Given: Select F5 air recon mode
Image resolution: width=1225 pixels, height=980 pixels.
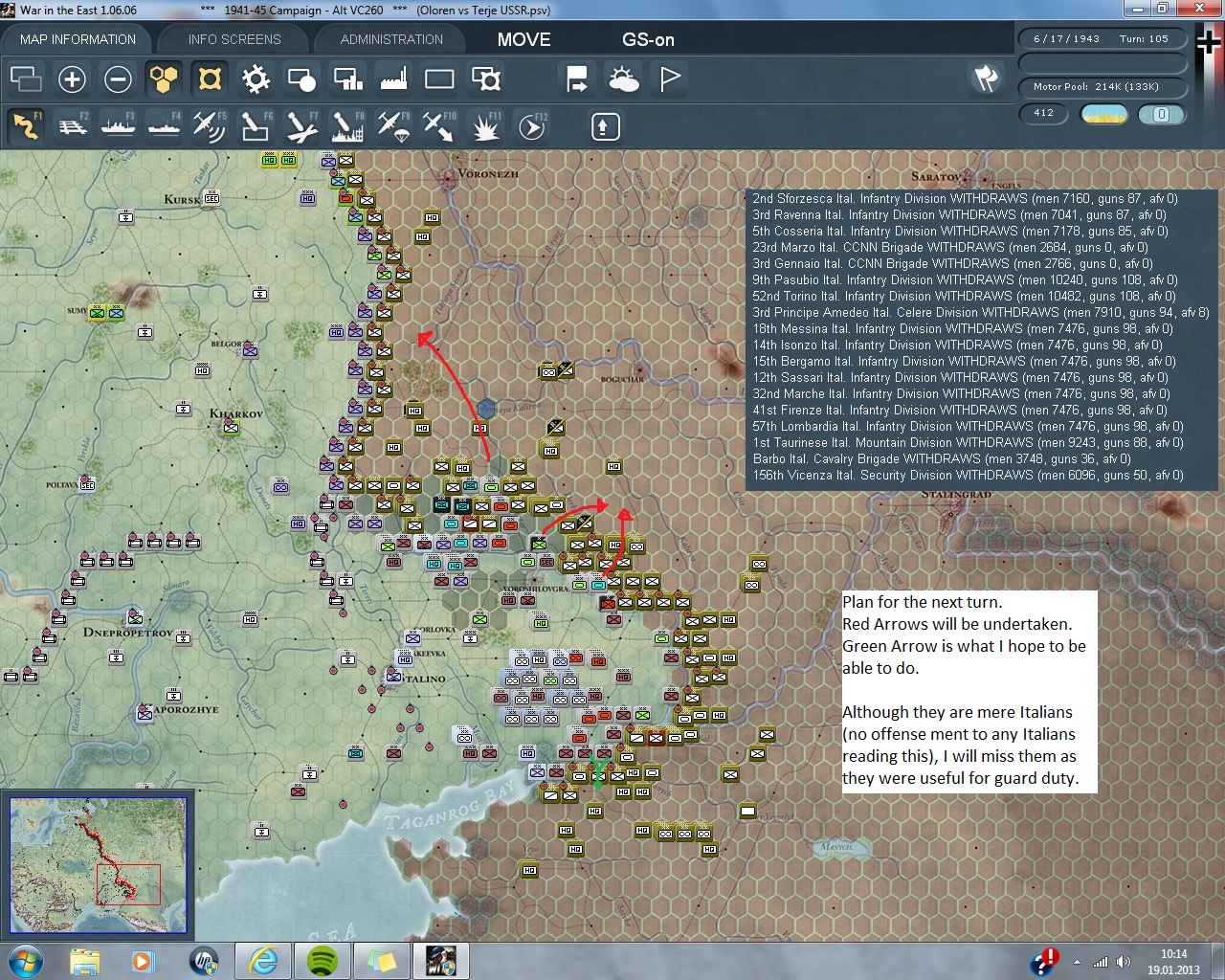Looking at the screenshot, I should pyautogui.click(x=210, y=125).
